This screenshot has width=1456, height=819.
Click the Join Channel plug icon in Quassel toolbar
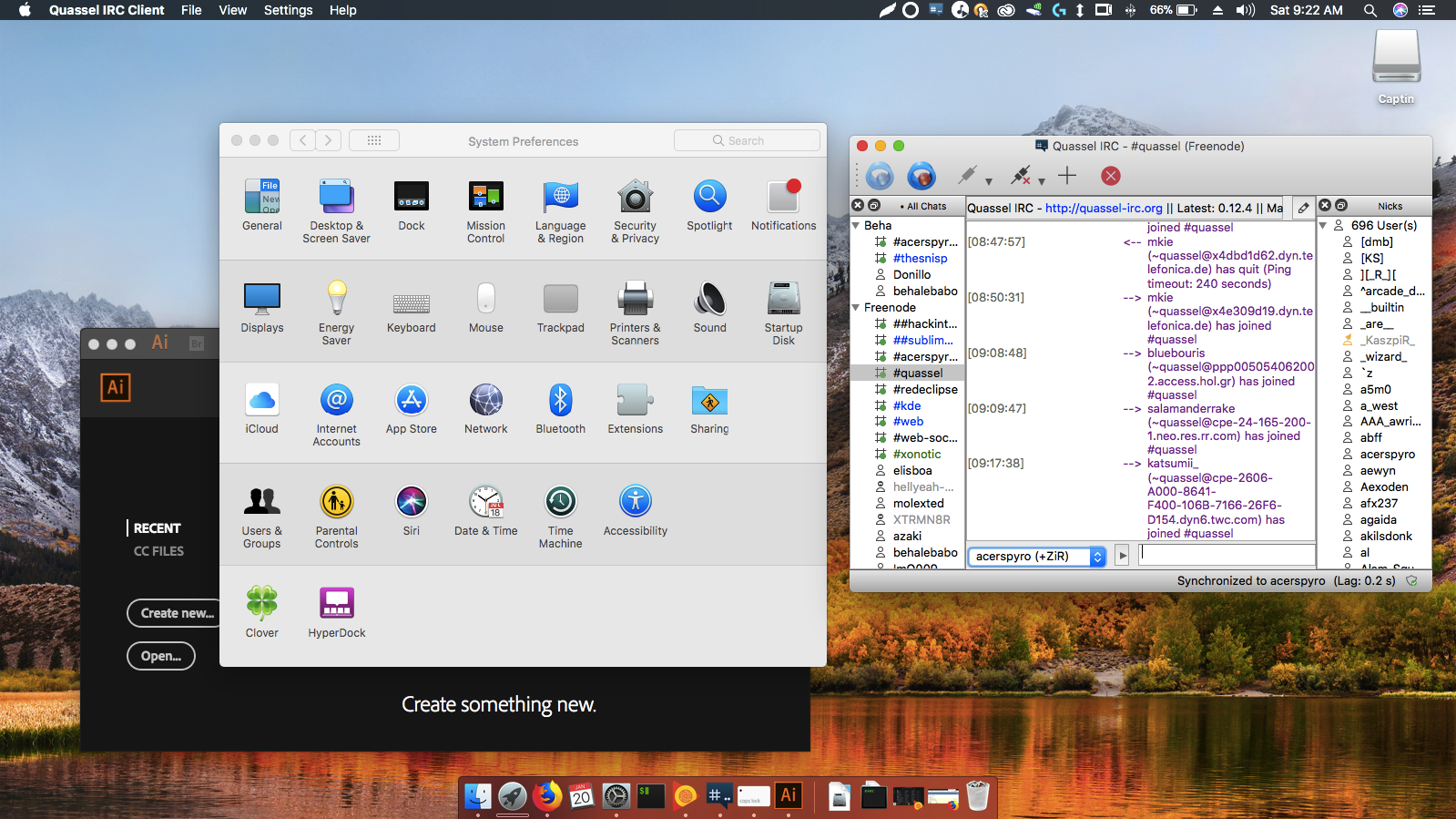tap(968, 174)
